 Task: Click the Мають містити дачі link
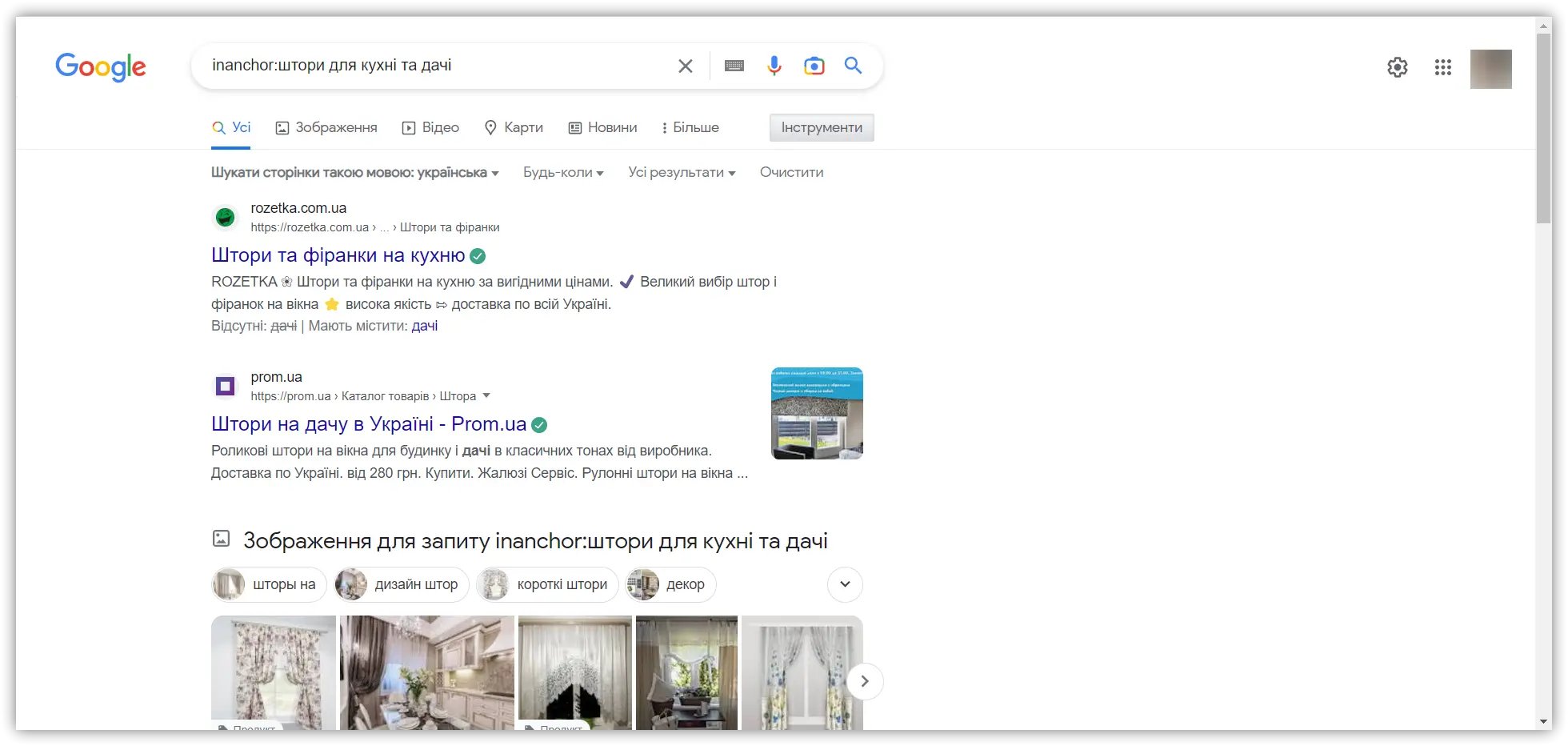click(x=425, y=326)
